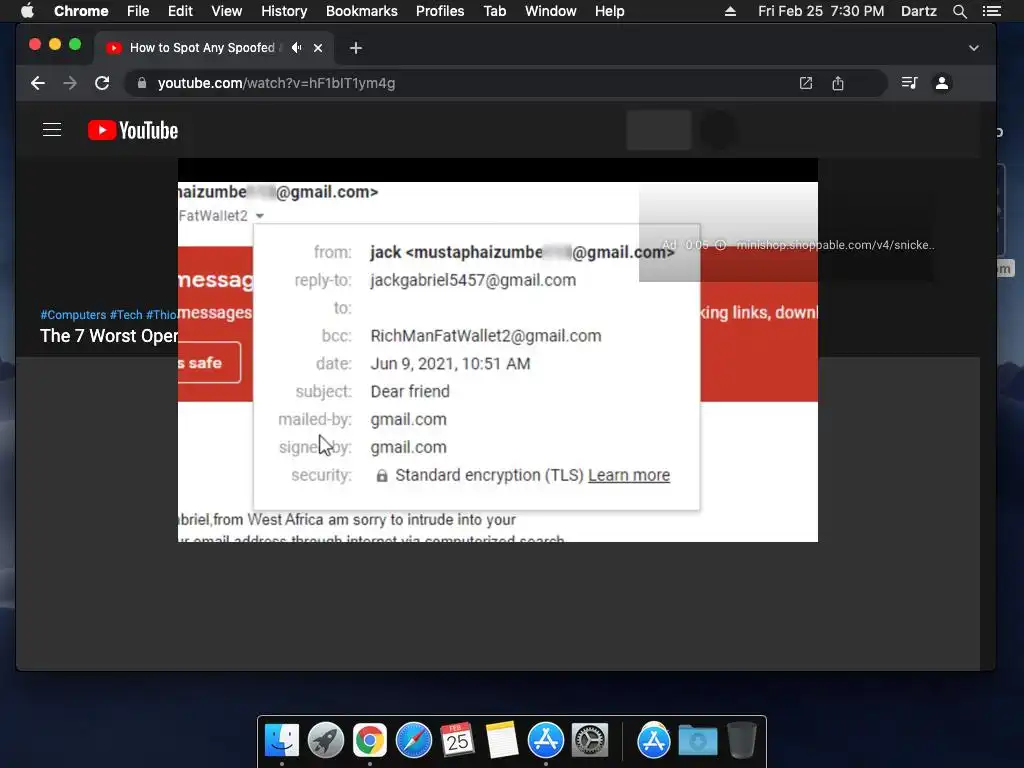
Task: Open page in new window icon
Action: [806, 83]
